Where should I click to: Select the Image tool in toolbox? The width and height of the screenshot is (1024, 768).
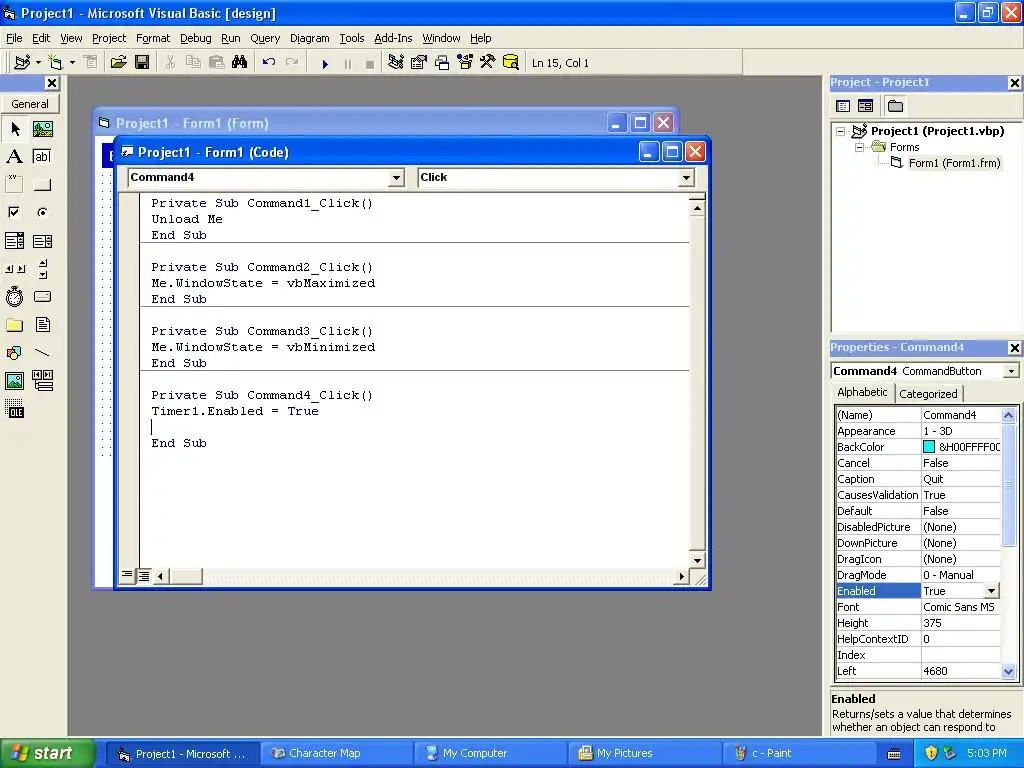click(14, 381)
